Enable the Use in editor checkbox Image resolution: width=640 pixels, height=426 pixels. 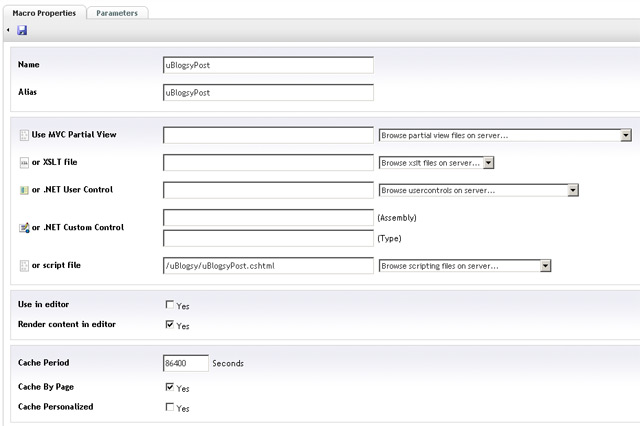(x=169, y=306)
